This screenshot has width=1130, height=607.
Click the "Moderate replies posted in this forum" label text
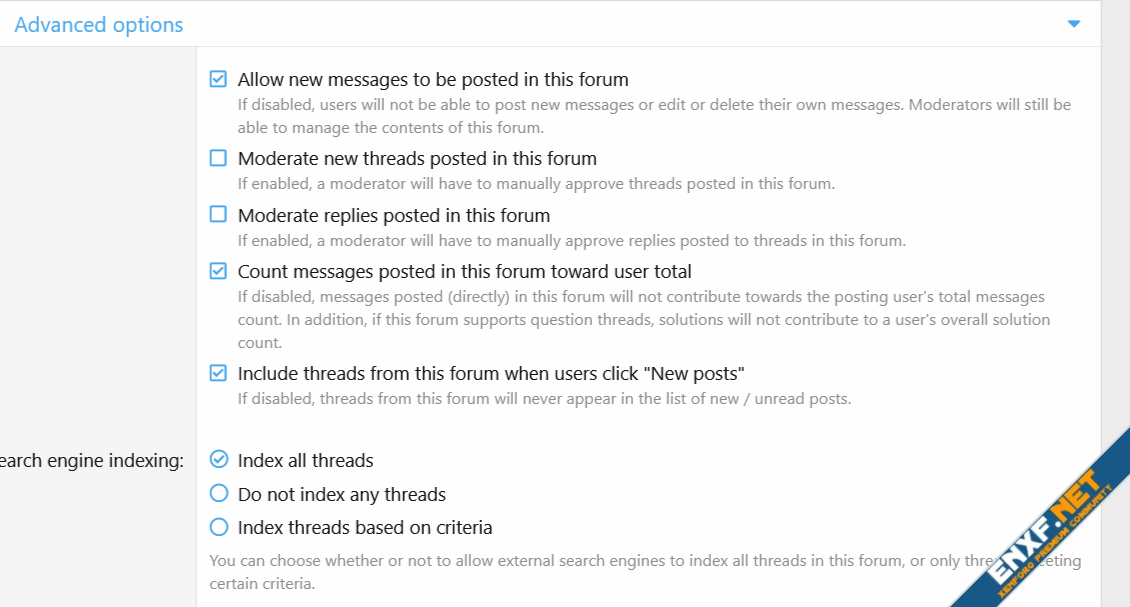[x=394, y=216]
